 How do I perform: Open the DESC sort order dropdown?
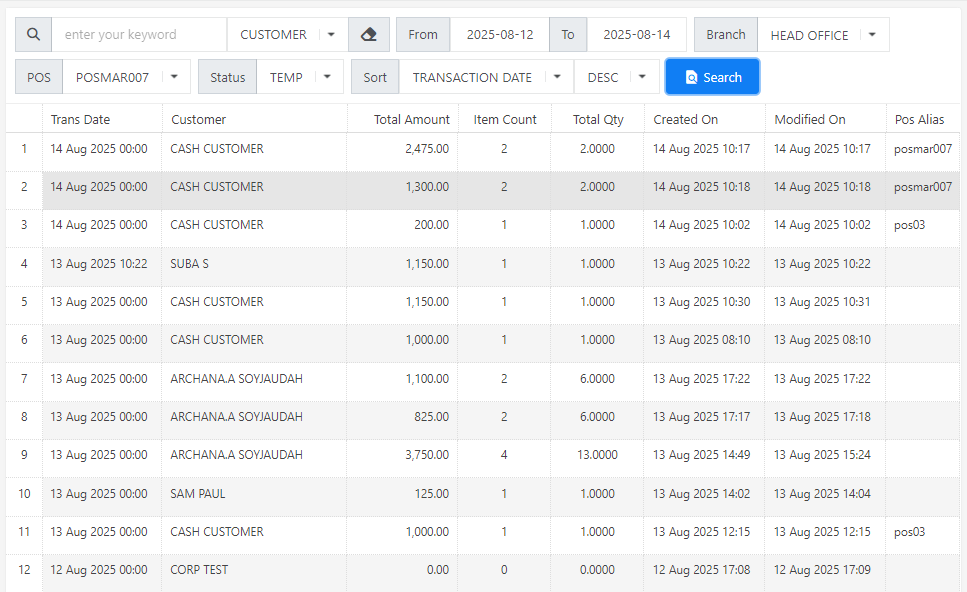616,77
